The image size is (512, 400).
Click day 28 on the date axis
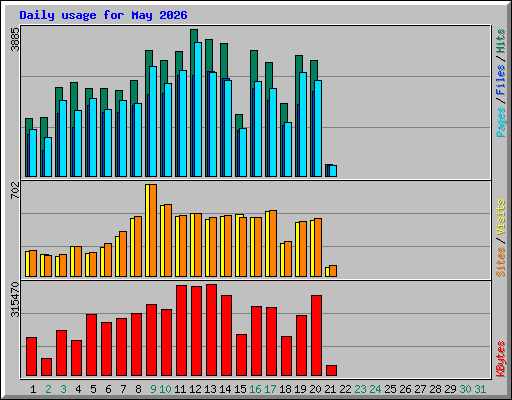pos(435,389)
